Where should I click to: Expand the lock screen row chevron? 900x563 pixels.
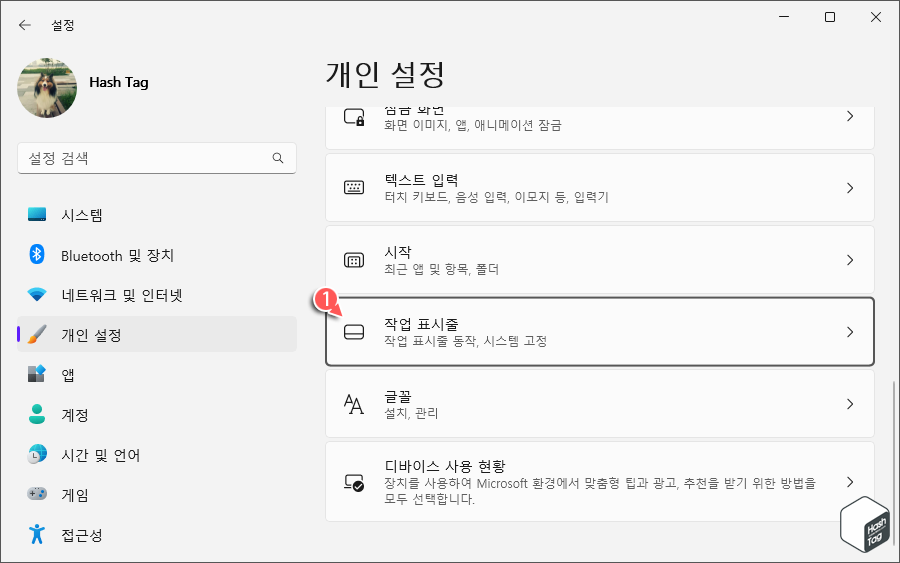point(850,116)
